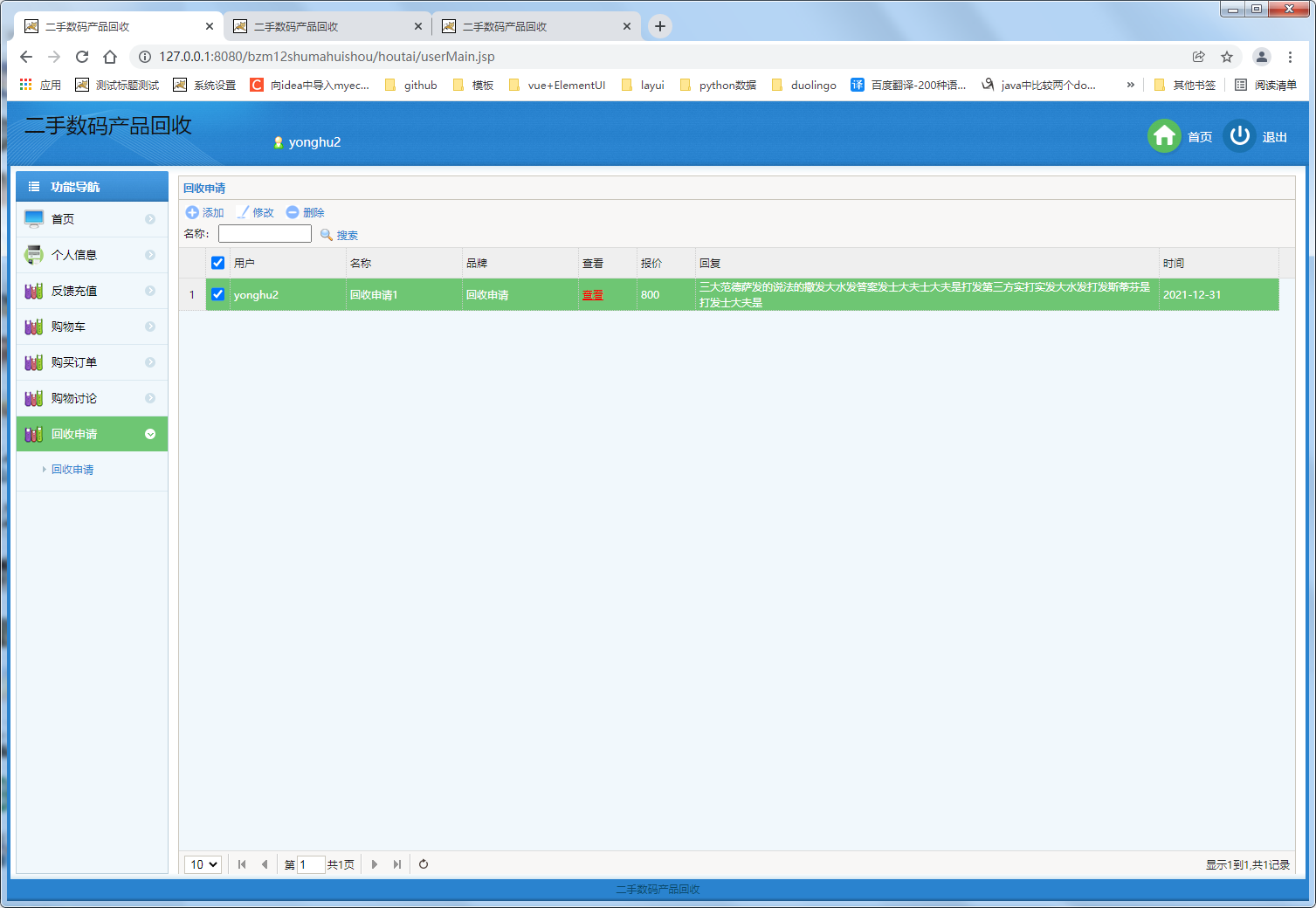Go to last page in pagination
Image resolution: width=1316 pixels, height=908 pixels.
(397, 864)
